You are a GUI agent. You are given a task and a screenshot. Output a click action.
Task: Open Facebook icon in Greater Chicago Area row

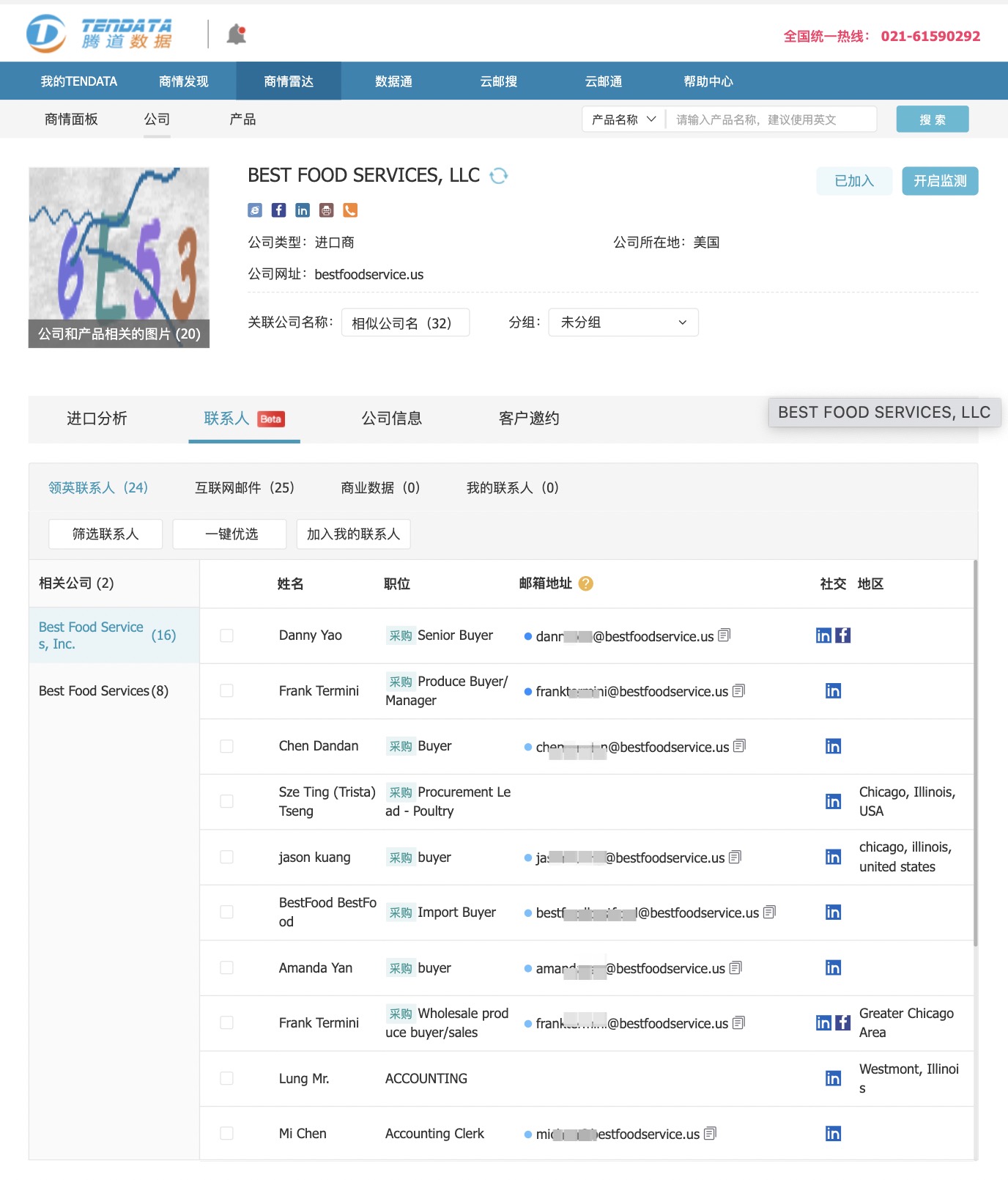coord(843,1023)
